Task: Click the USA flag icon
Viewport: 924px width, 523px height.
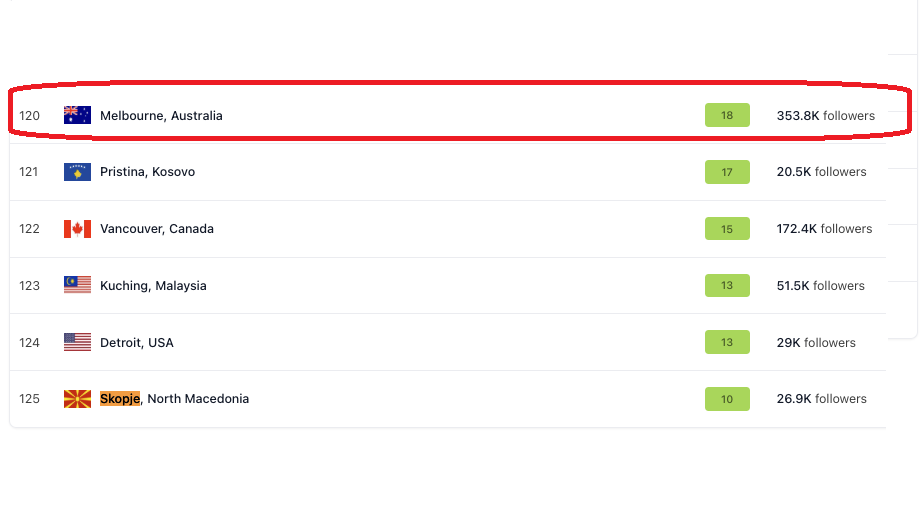Action: point(77,342)
